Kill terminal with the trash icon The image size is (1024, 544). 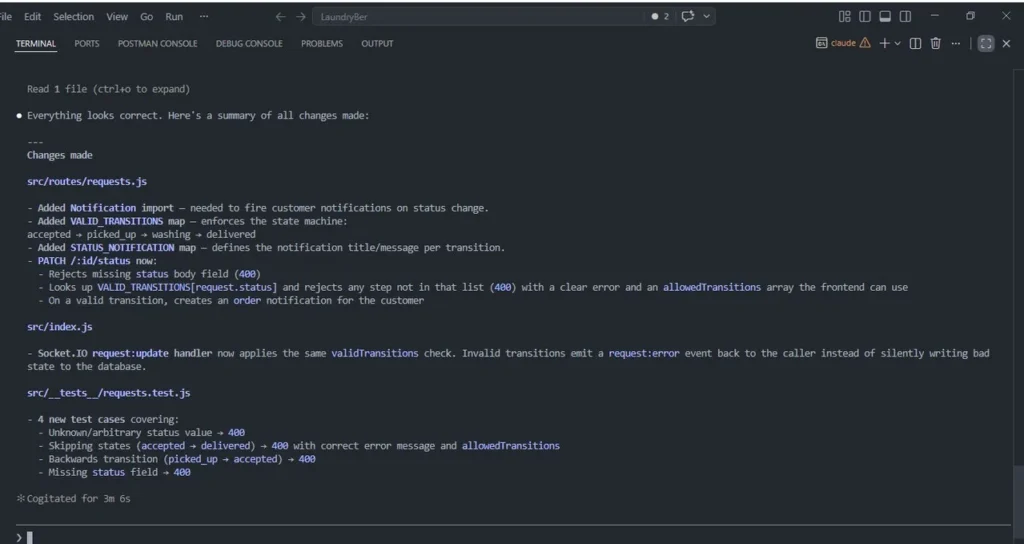[935, 43]
